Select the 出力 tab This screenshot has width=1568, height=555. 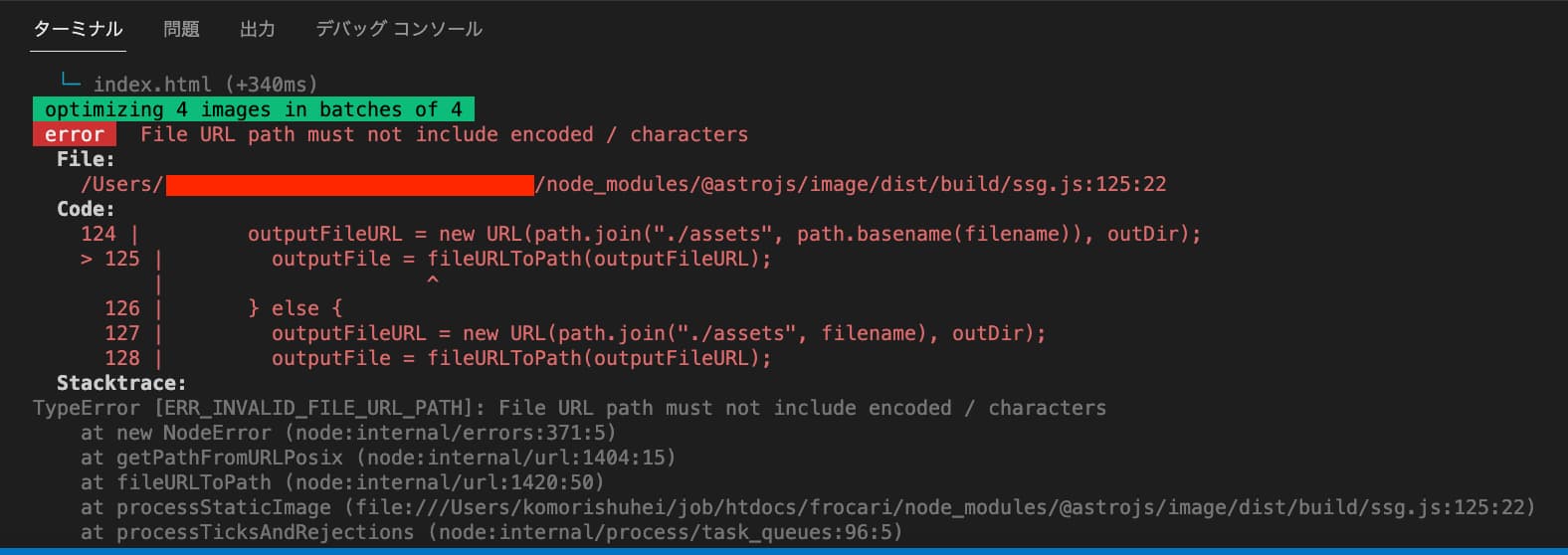258,30
